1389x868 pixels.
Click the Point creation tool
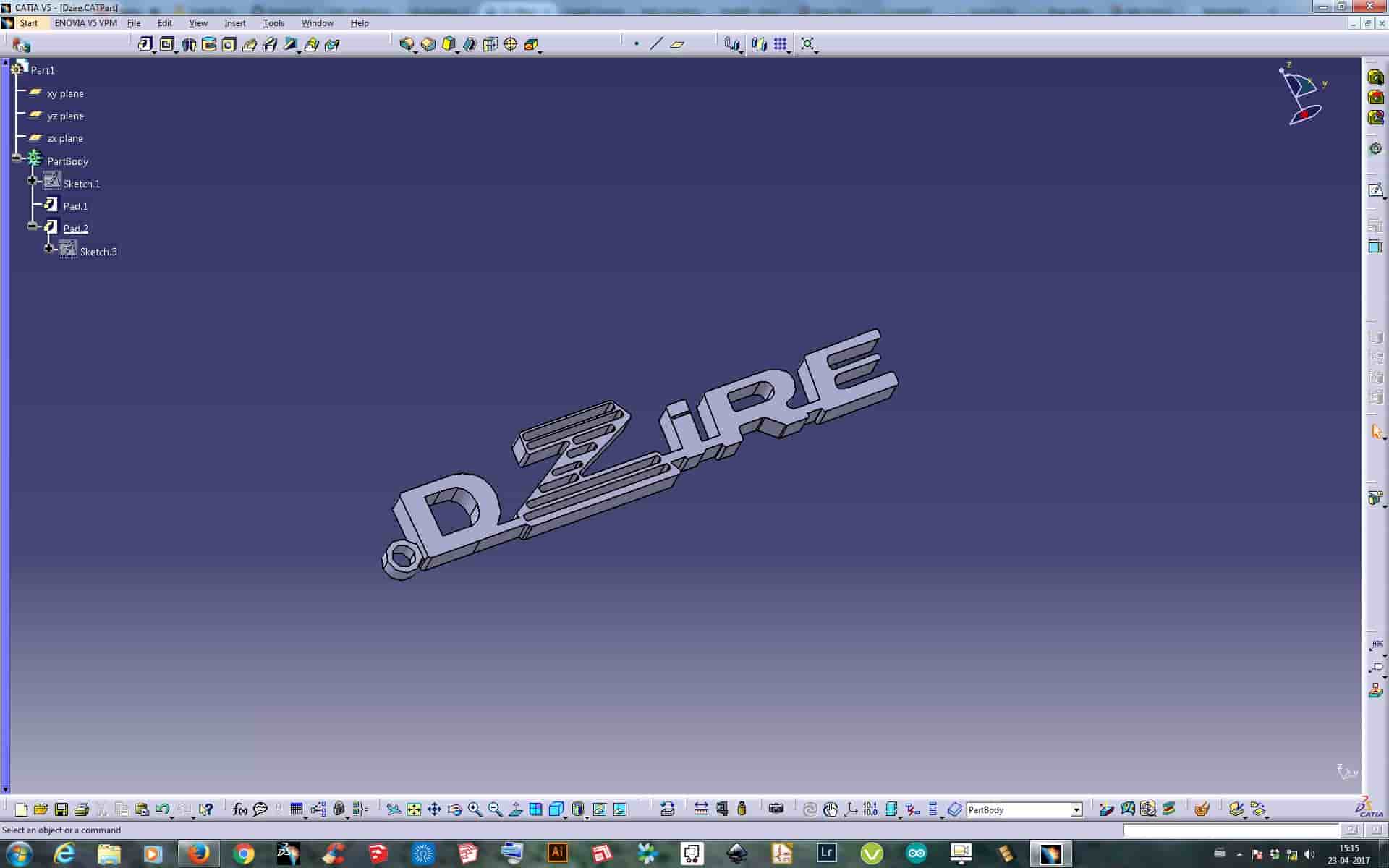[636, 44]
